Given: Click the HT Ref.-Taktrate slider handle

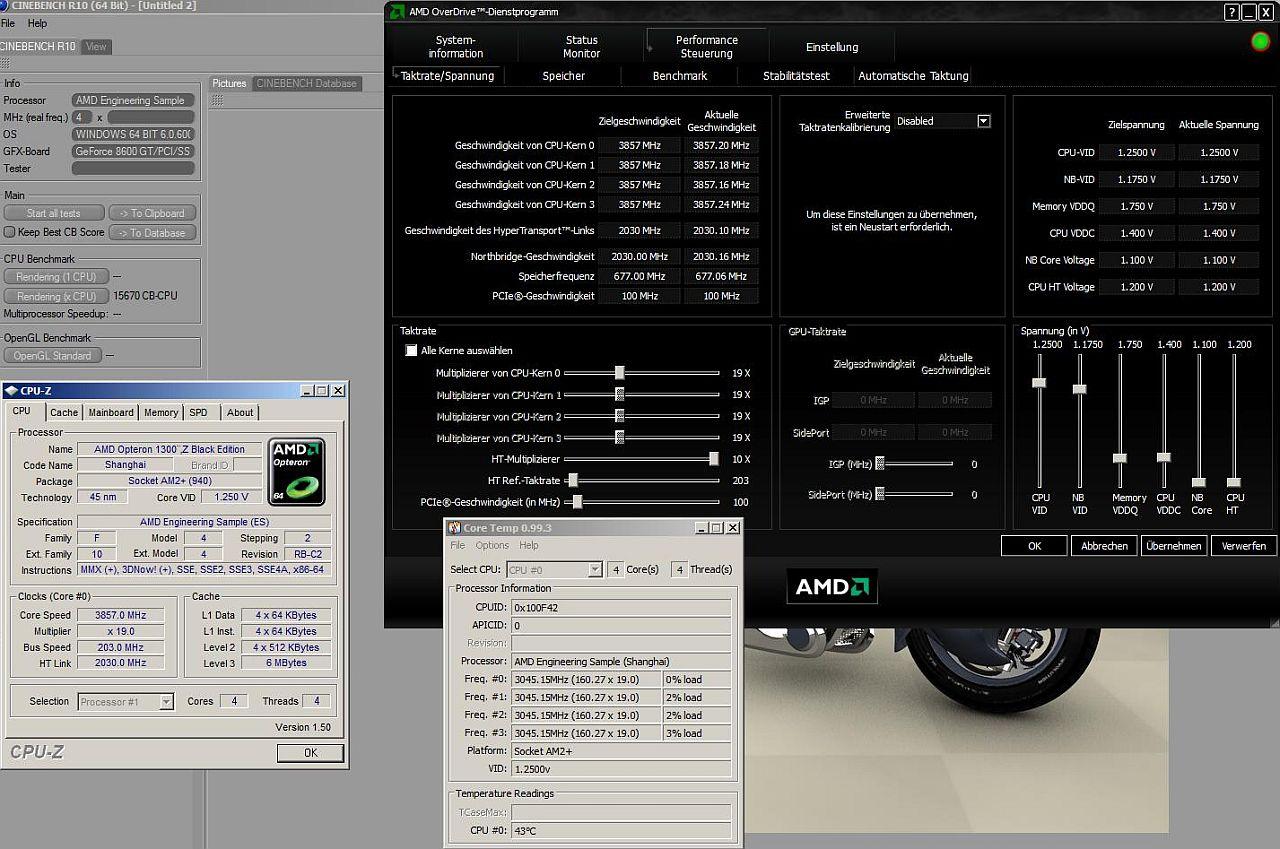Looking at the screenshot, I should (x=572, y=481).
